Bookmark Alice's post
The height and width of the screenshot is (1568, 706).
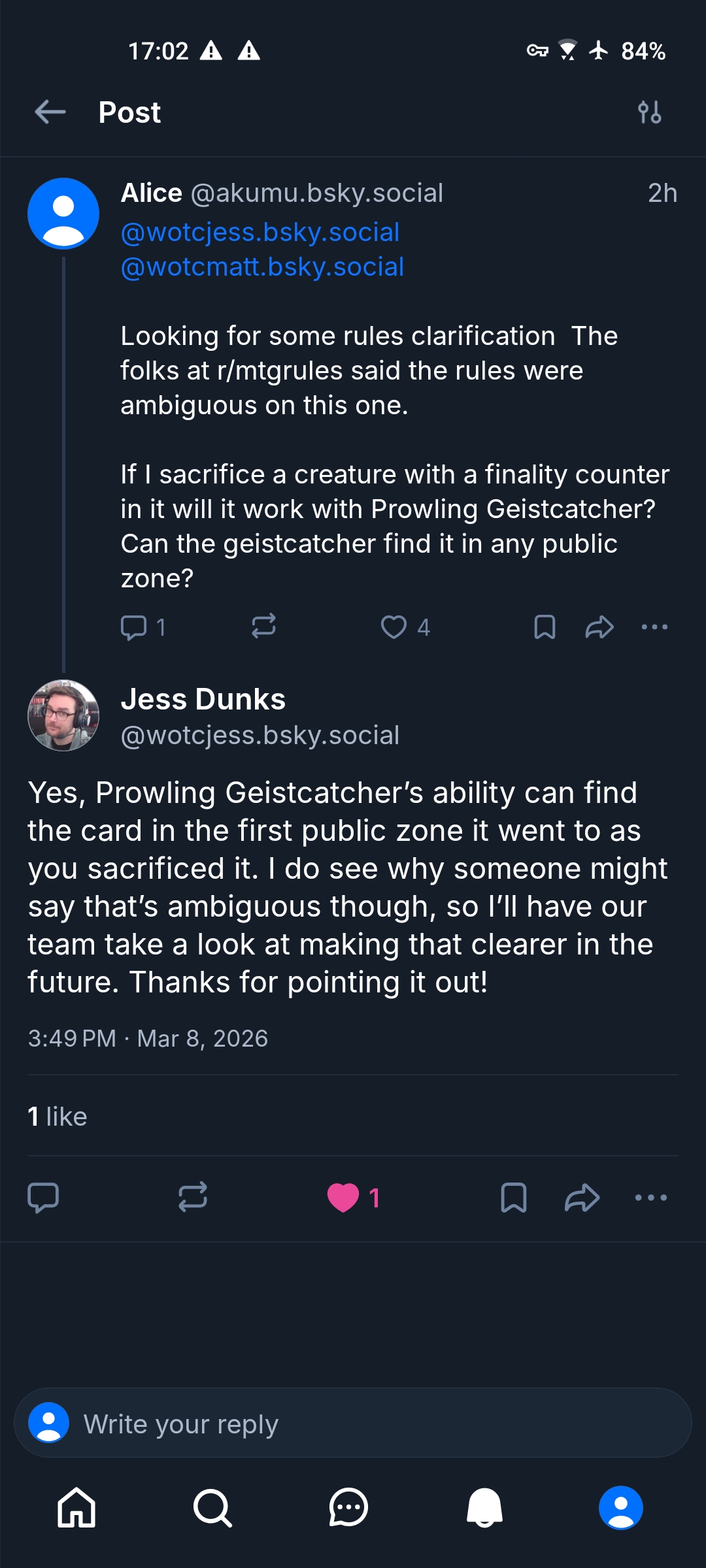coord(545,627)
